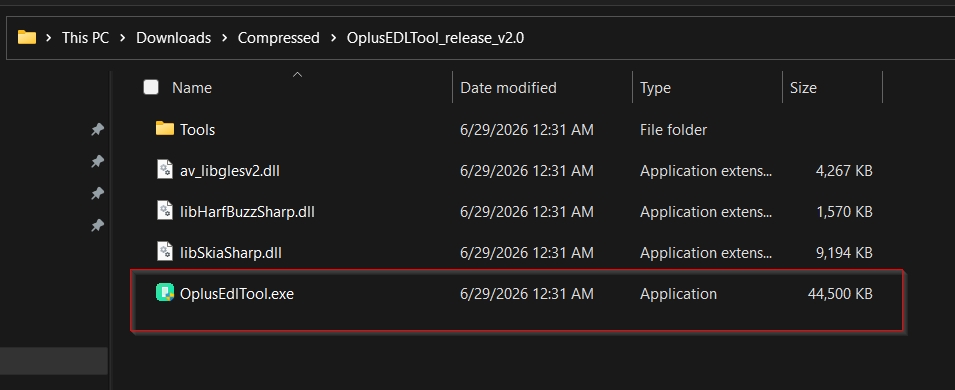The width and height of the screenshot is (955, 390).
Task: Click the File folder type cell
Action: pyautogui.click(x=674, y=130)
